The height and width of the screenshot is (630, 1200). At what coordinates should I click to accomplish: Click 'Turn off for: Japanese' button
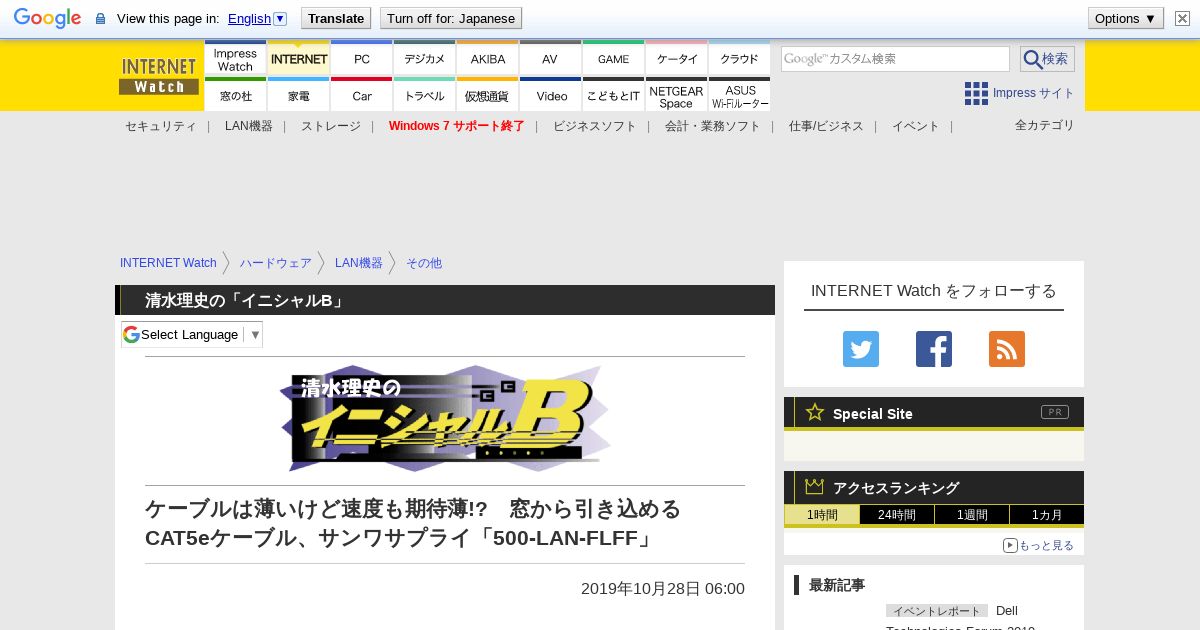(451, 18)
